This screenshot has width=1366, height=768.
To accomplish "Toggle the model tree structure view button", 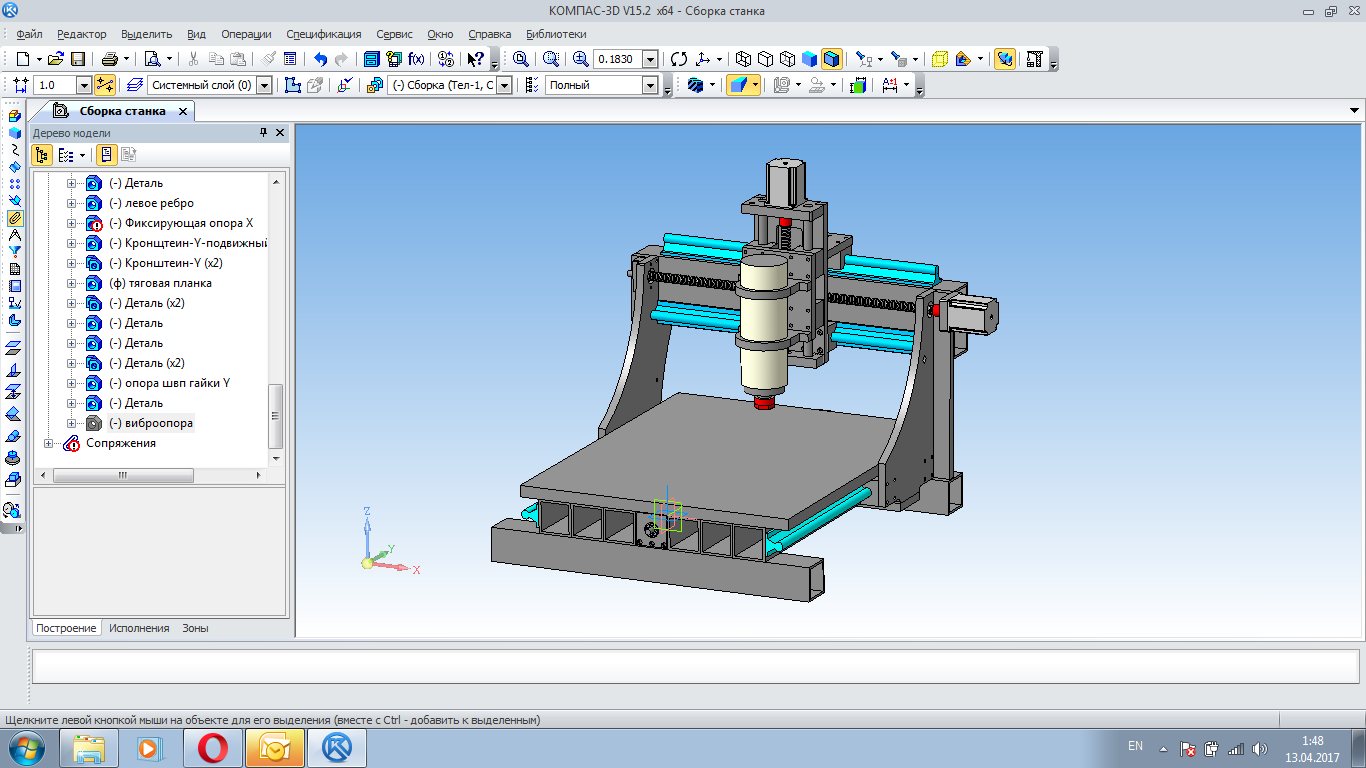I will [42, 155].
